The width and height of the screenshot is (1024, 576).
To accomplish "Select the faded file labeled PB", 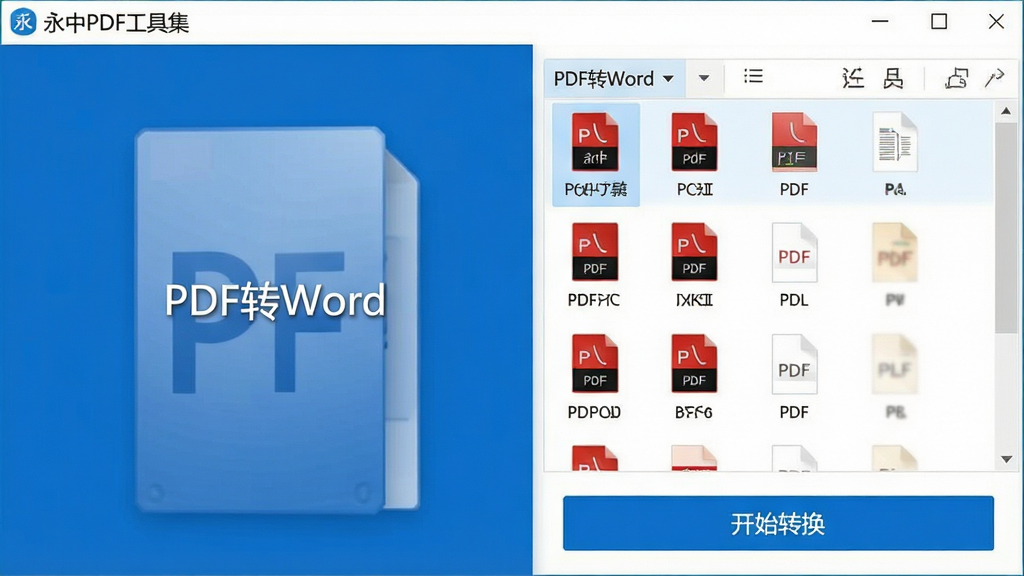I will click(895, 377).
